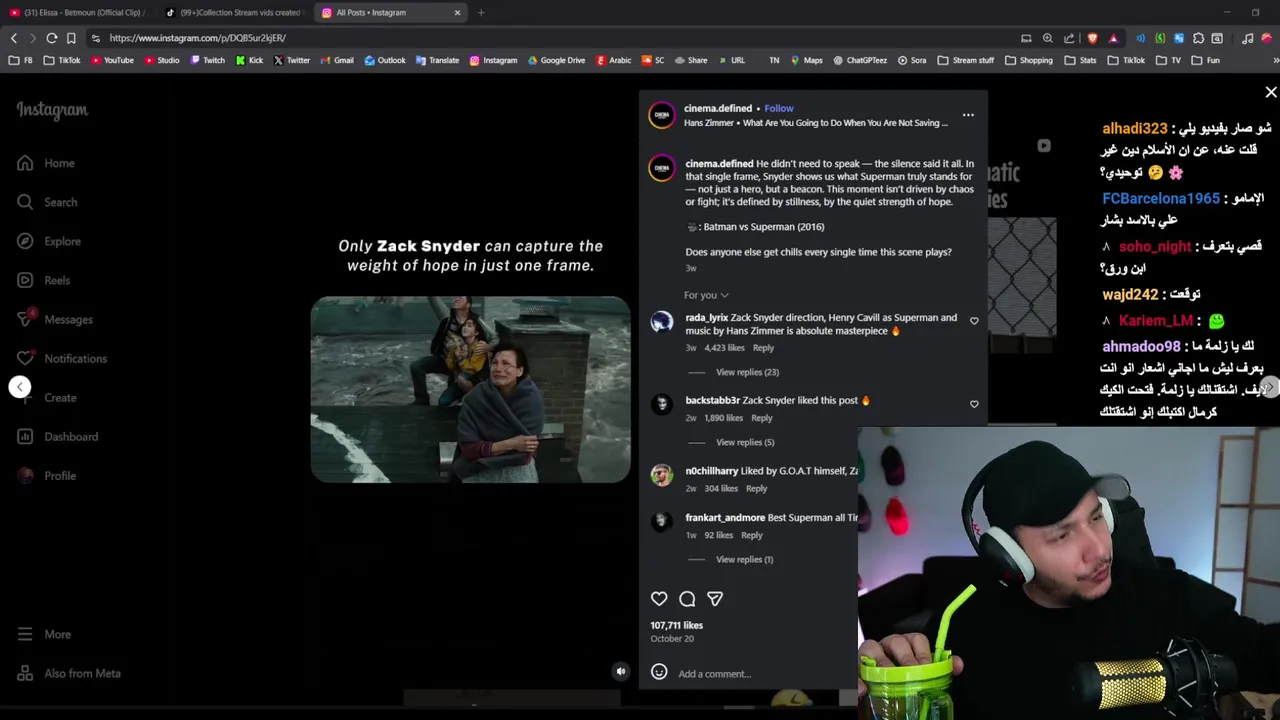The width and height of the screenshot is (1280, 720).
Task: Open the Google Drive bookmark
Action: pyautogui.click(x=555, y=60)
